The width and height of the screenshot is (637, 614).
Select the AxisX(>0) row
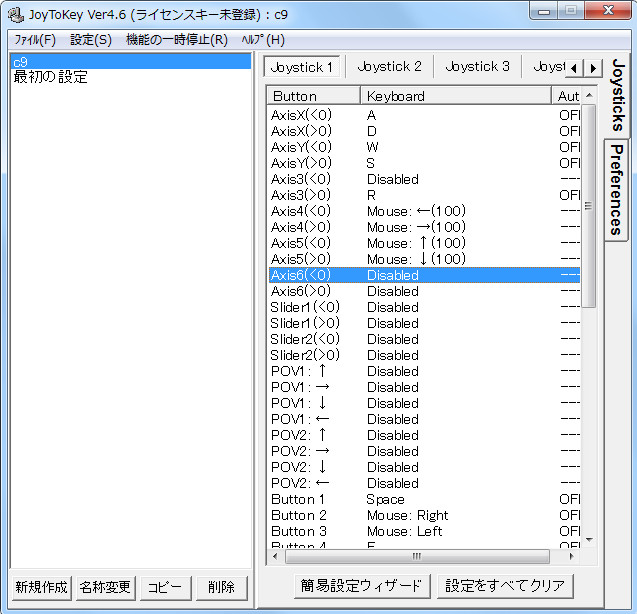coord(425,131)
